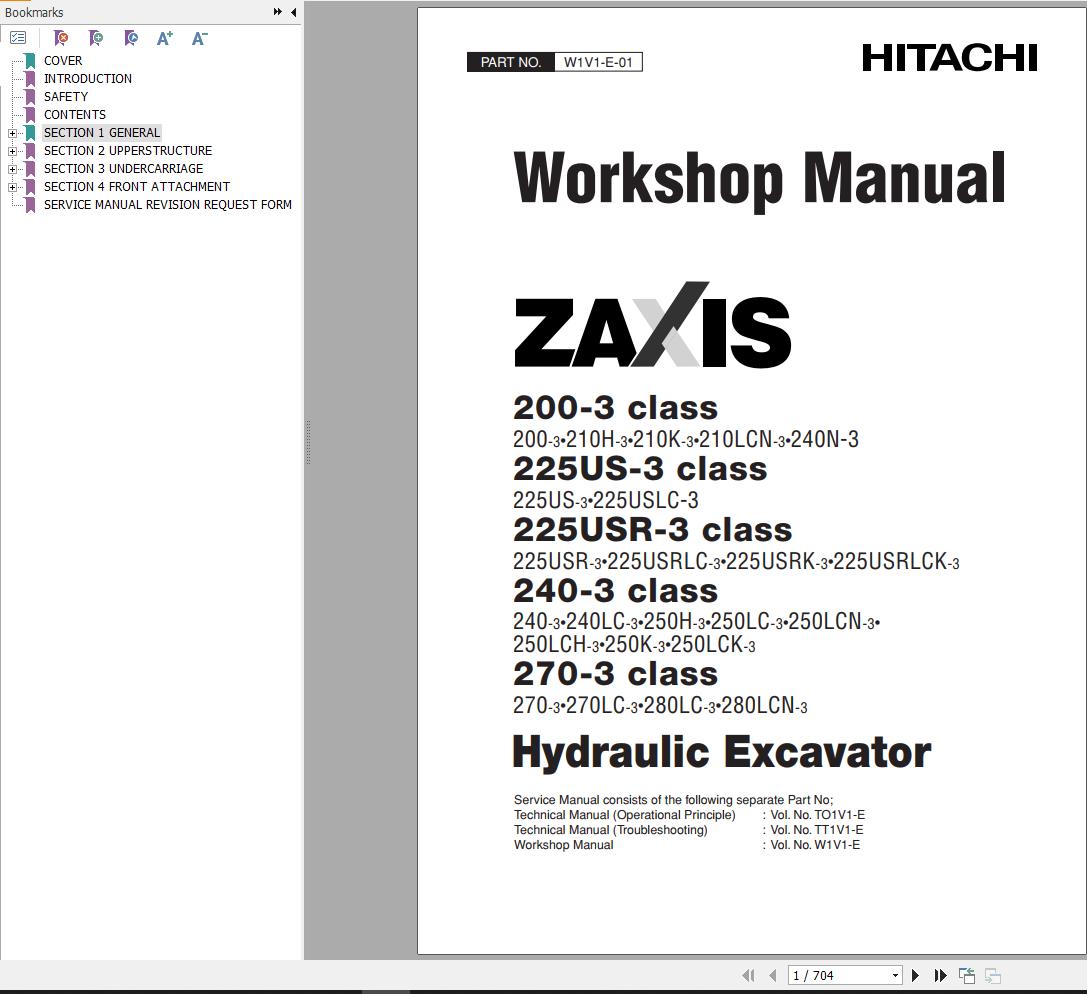
Task: Click the Vol. No. W1V1-E text
Action: point(815,845)
